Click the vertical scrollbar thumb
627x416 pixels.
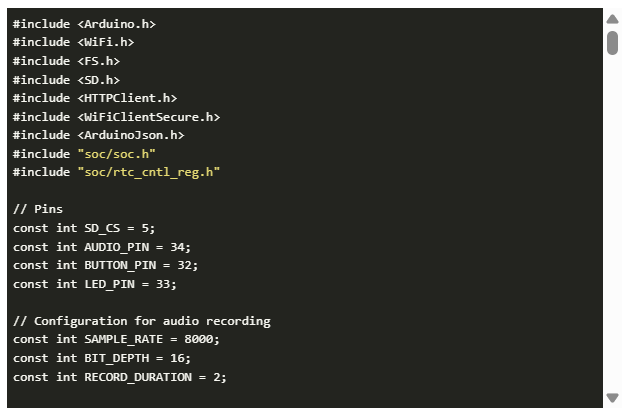pos(612,42)
